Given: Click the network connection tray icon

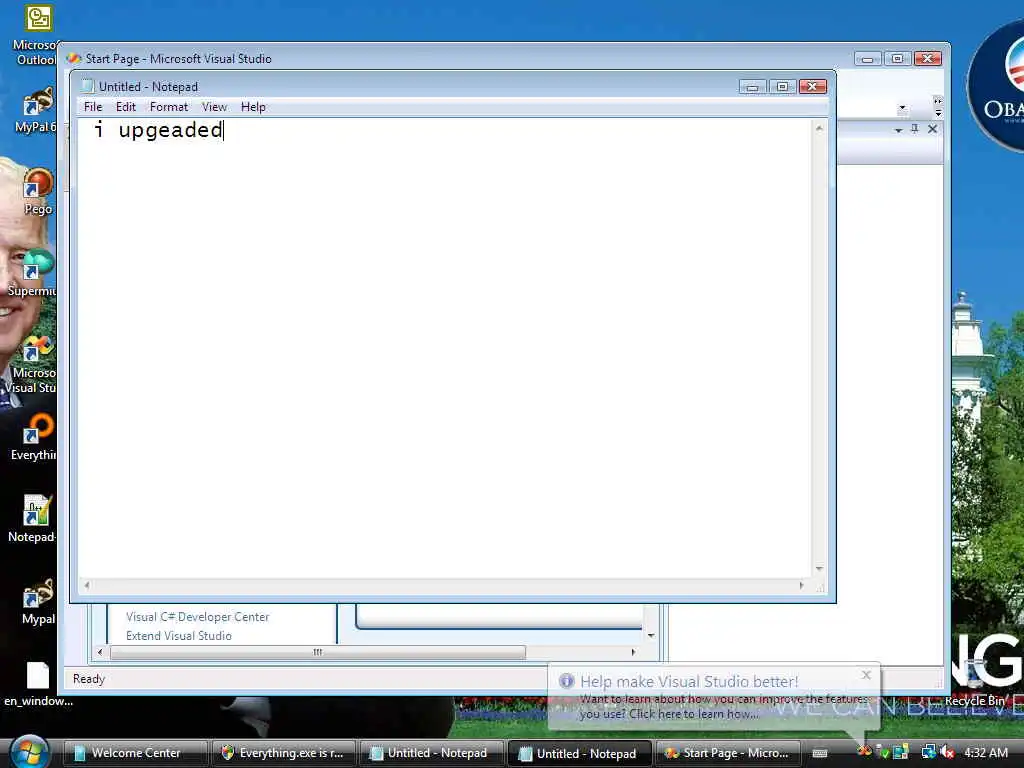Looking at the screenshot, I should coord(928,752).
